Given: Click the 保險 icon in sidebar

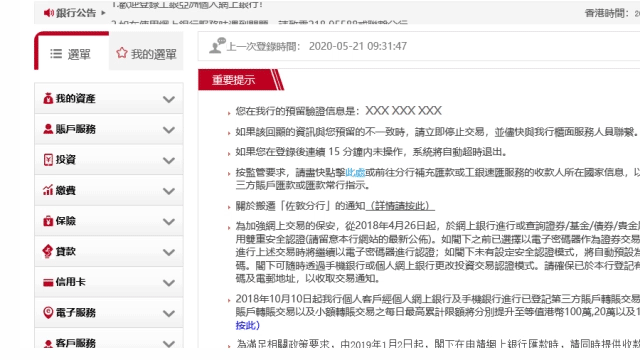Looking at the screenshot, I should [x=48, y=221].
